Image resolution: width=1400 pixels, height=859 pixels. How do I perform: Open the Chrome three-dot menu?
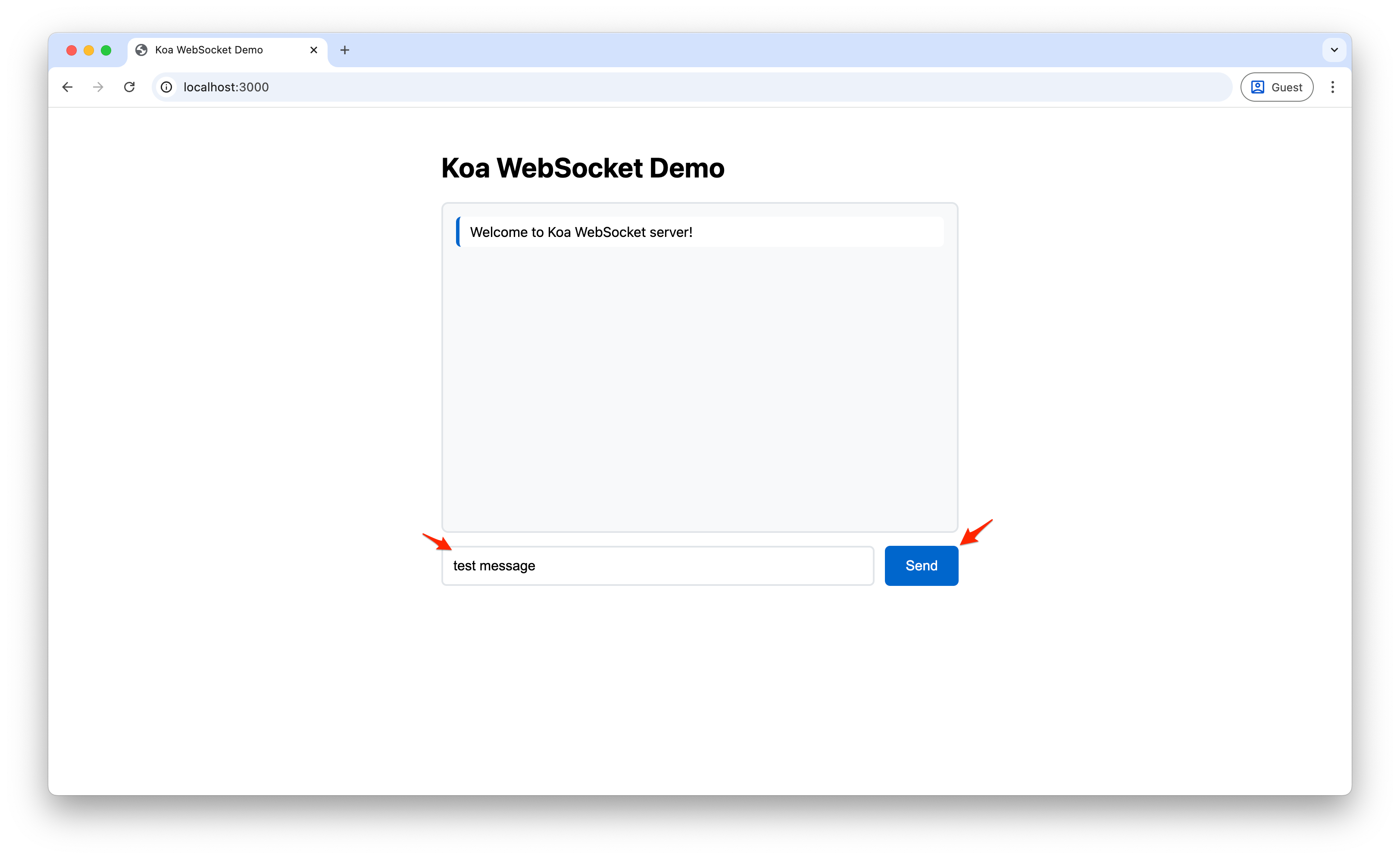pos(1332,87)
